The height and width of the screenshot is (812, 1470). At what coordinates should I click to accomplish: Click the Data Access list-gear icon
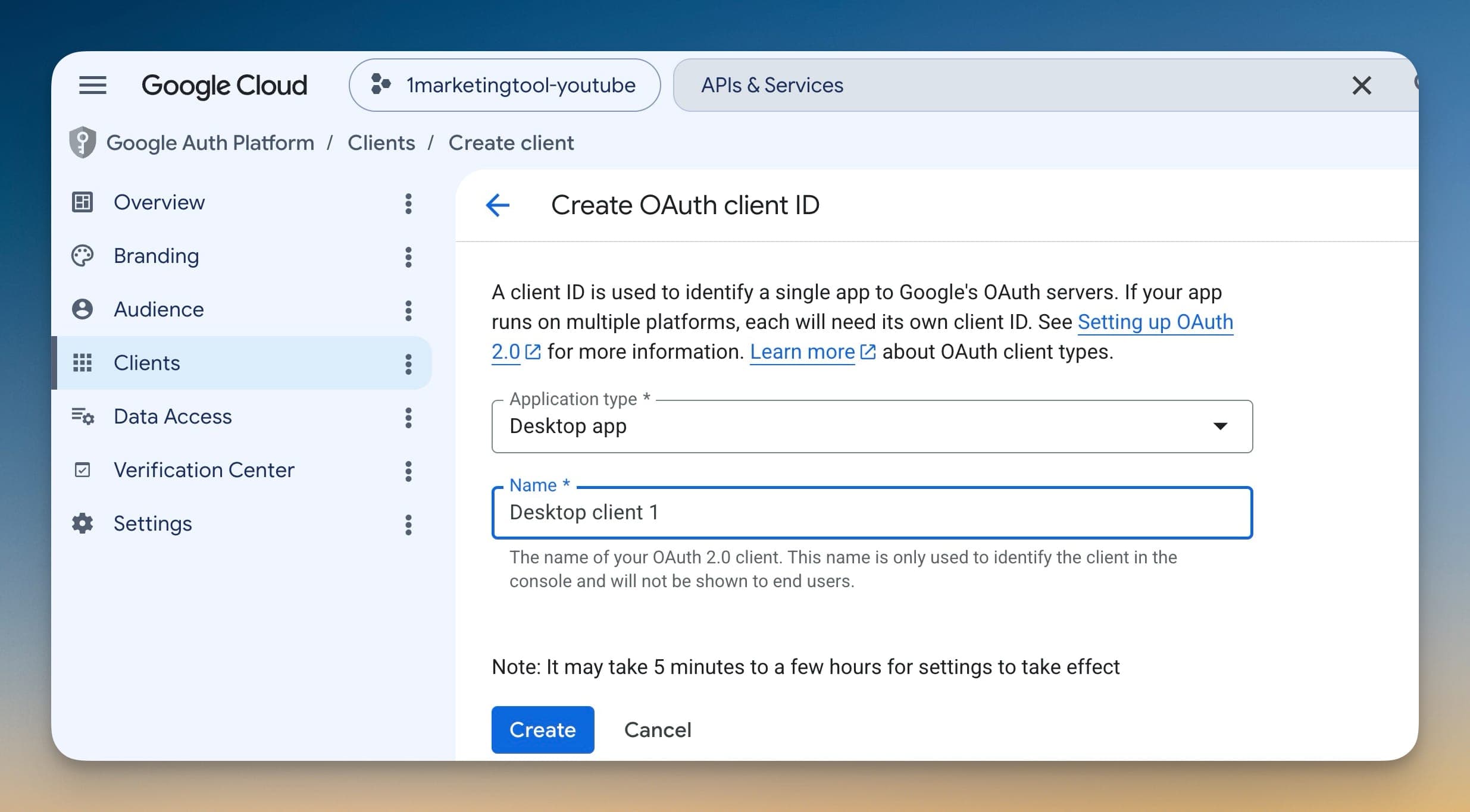coord(83,416)
